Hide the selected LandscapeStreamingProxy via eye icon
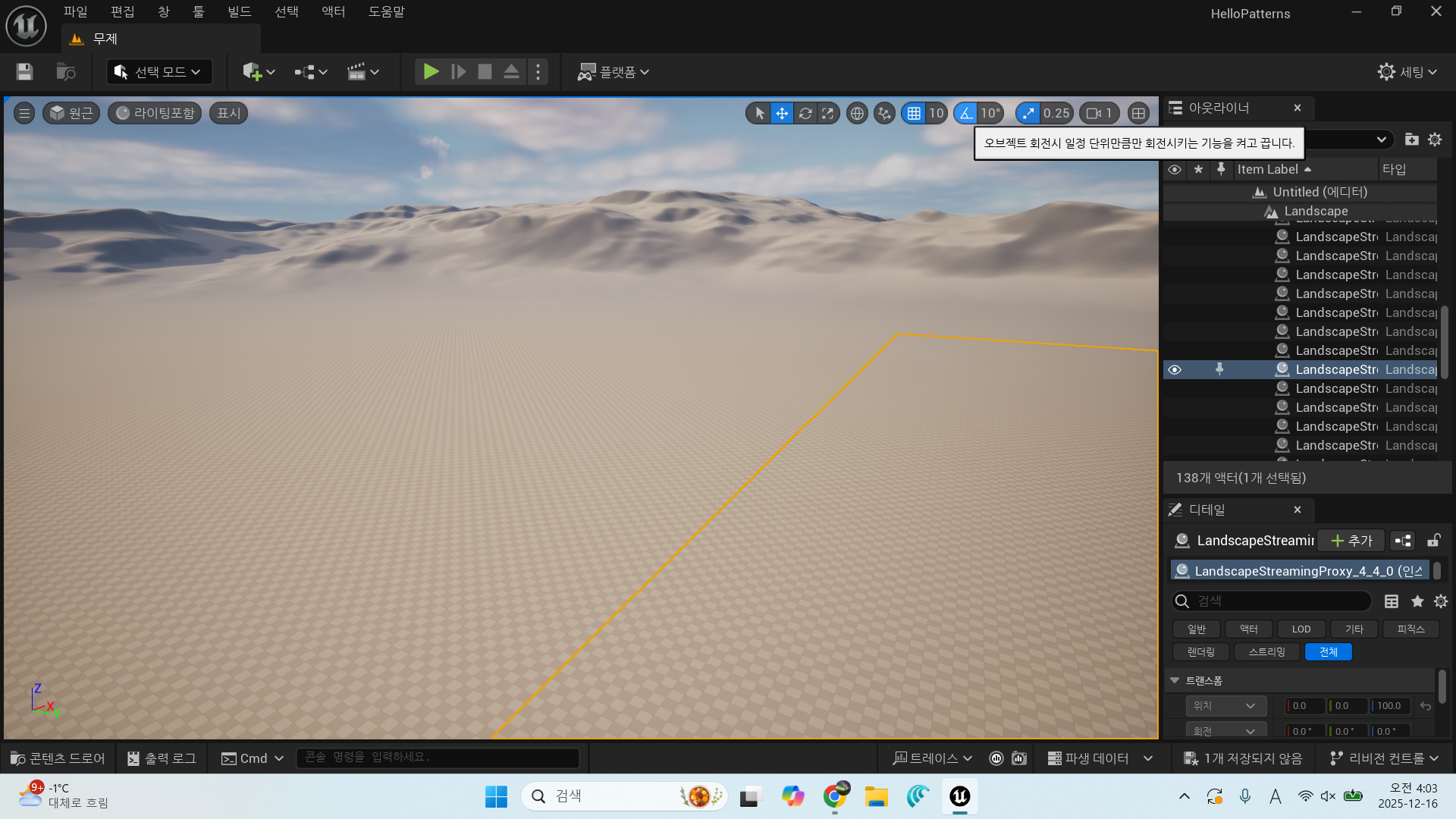 pyautogui.click(x=1175, y=370)
